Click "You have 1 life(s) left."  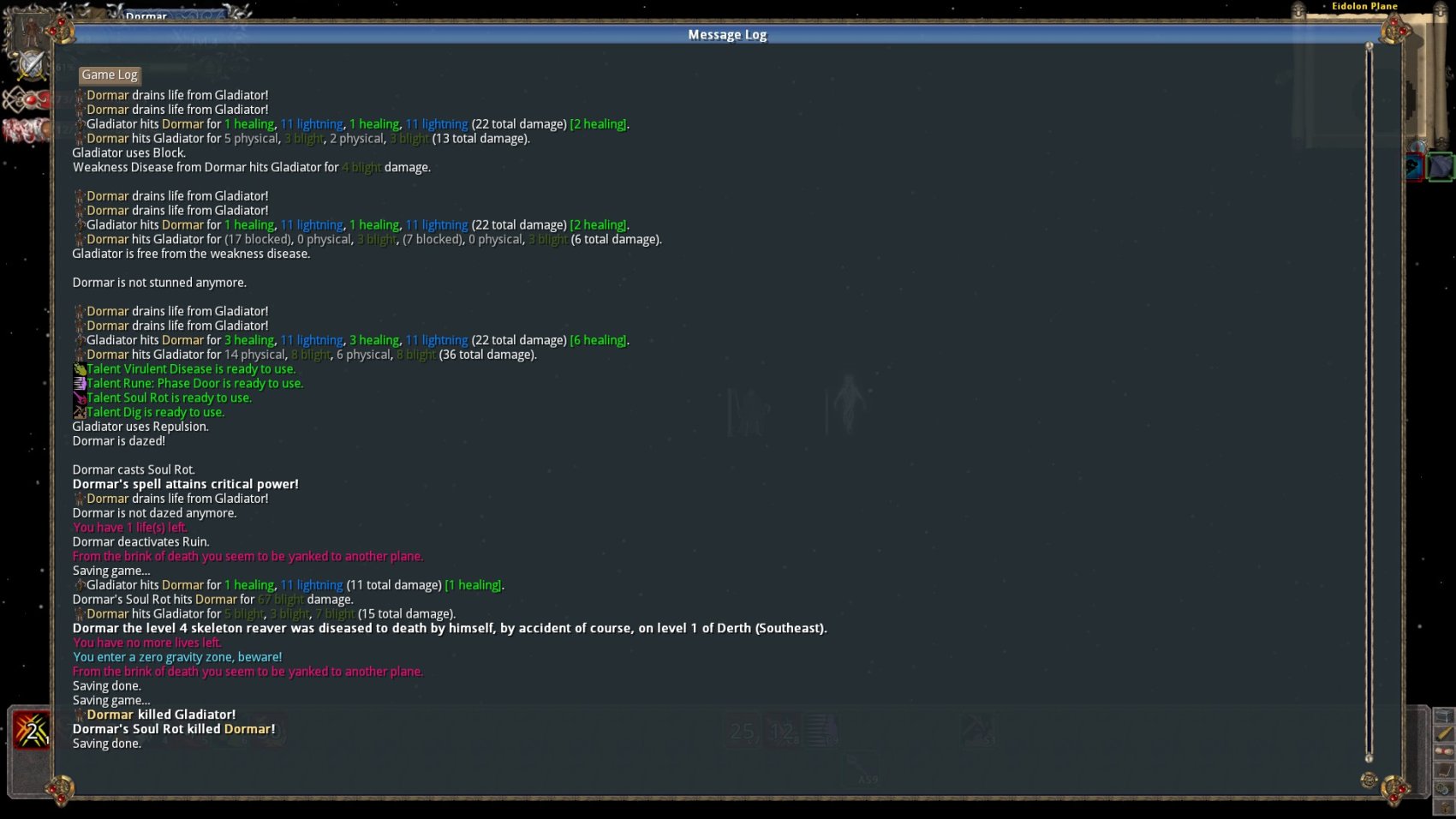[130, 528]
